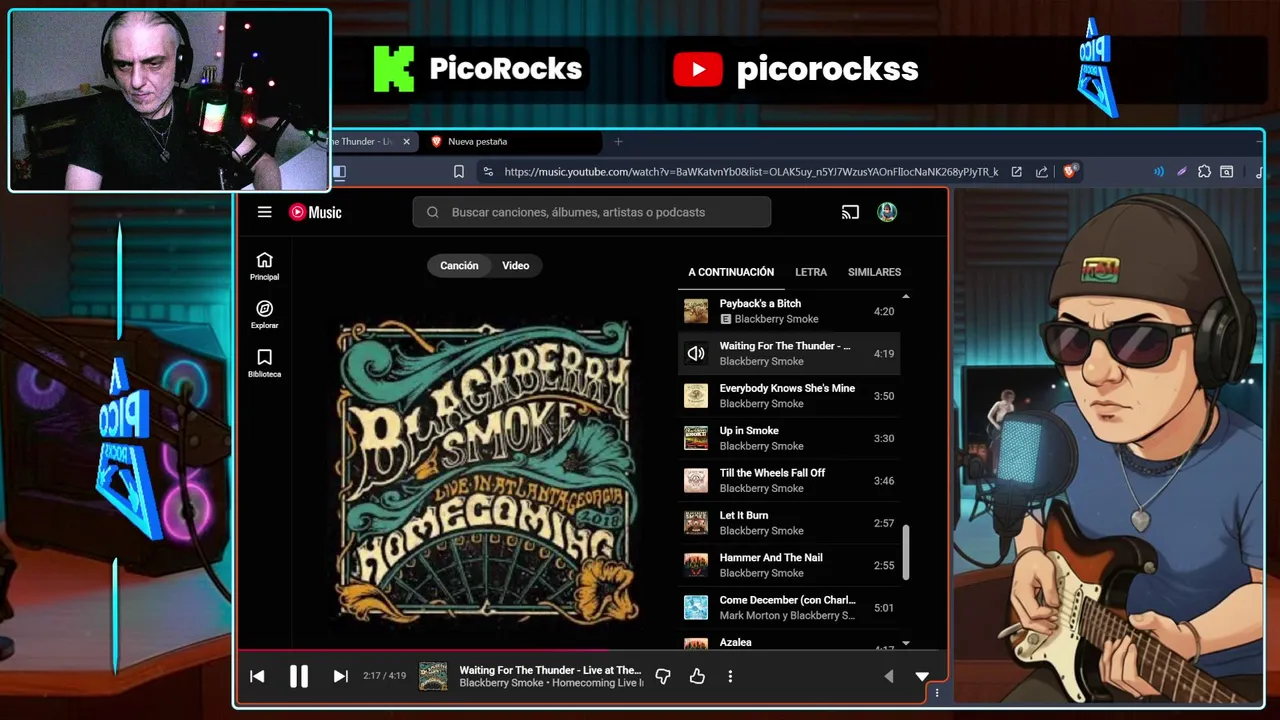Image resolution: width=1280 pixels, height=720 pixels.
Task: Click the player bar song thumbnail
Action: pyautogui.click(x=433, y=676)
